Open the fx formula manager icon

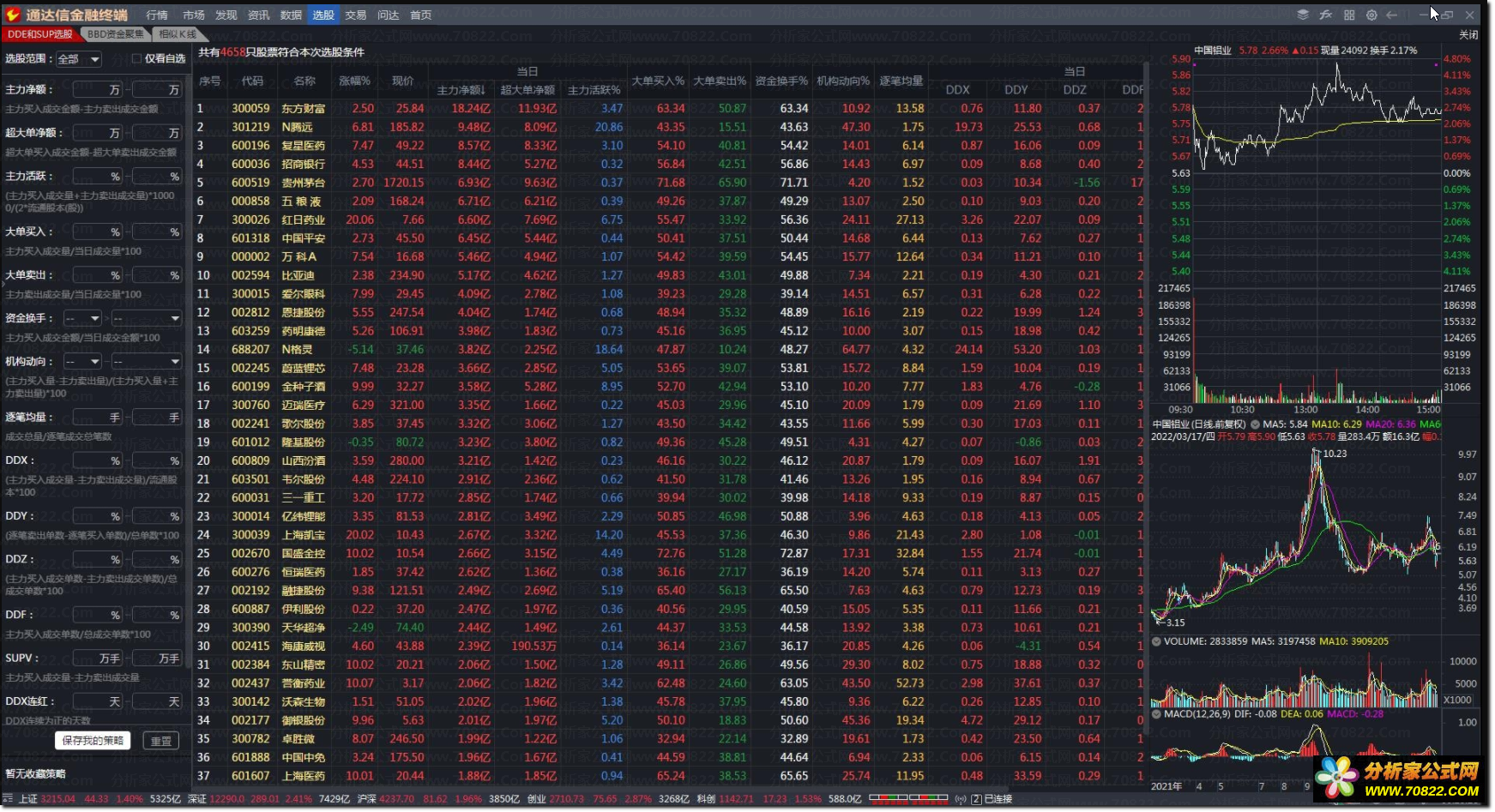click(1326, 15)
